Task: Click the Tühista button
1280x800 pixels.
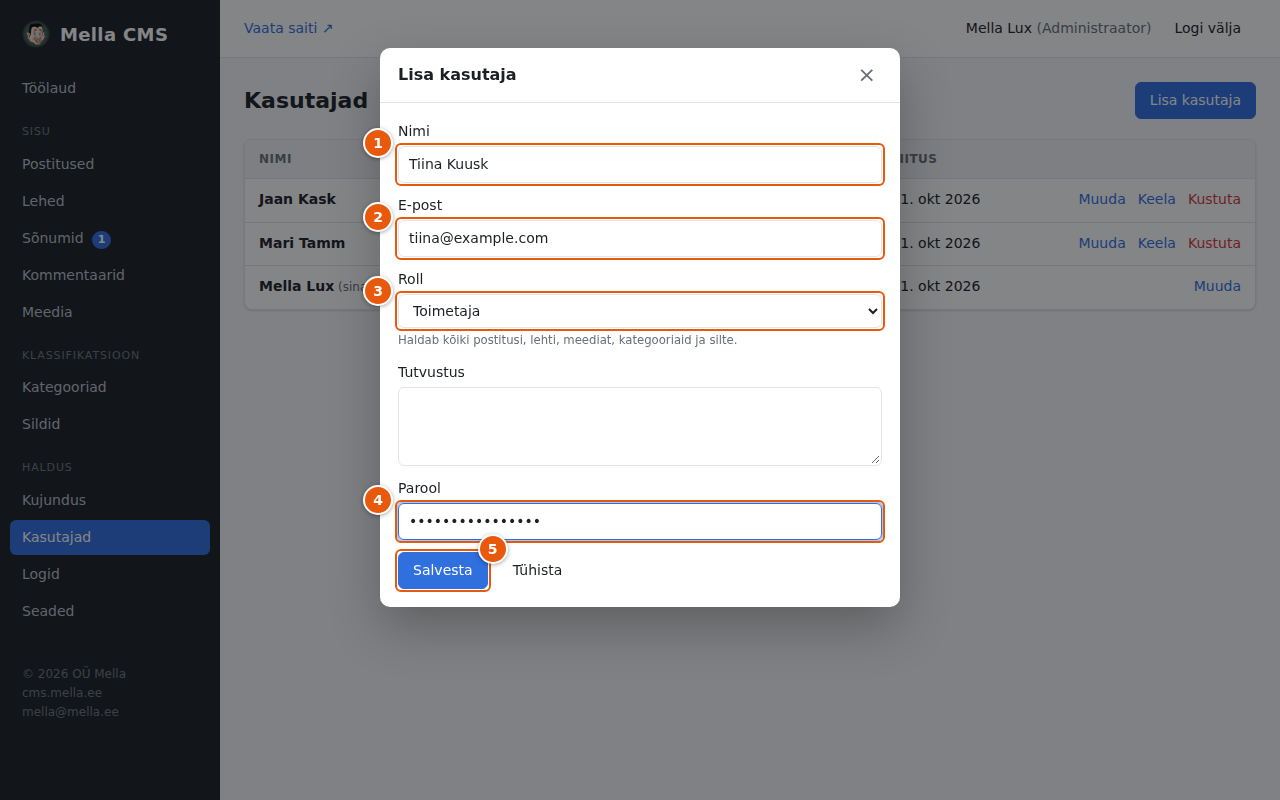Action: [537, 570]
